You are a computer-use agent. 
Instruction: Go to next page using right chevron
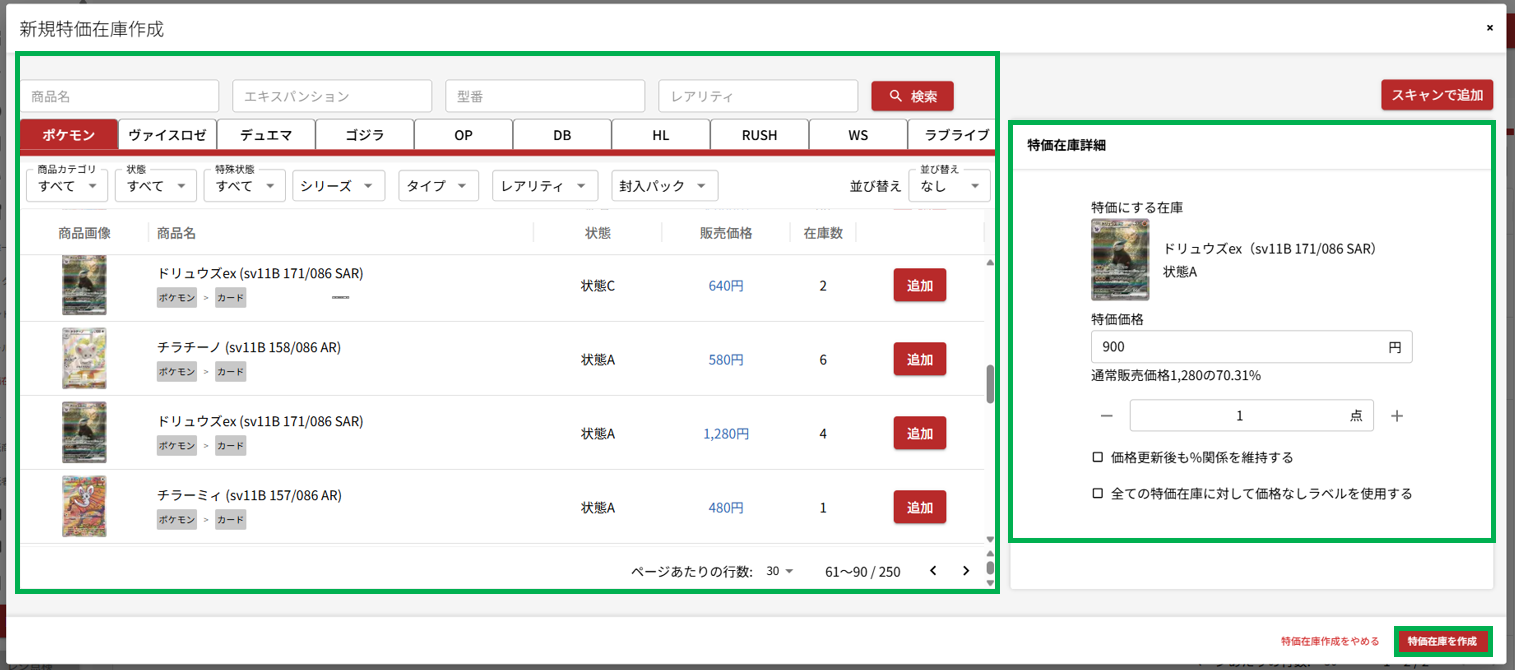click(965, 571)
